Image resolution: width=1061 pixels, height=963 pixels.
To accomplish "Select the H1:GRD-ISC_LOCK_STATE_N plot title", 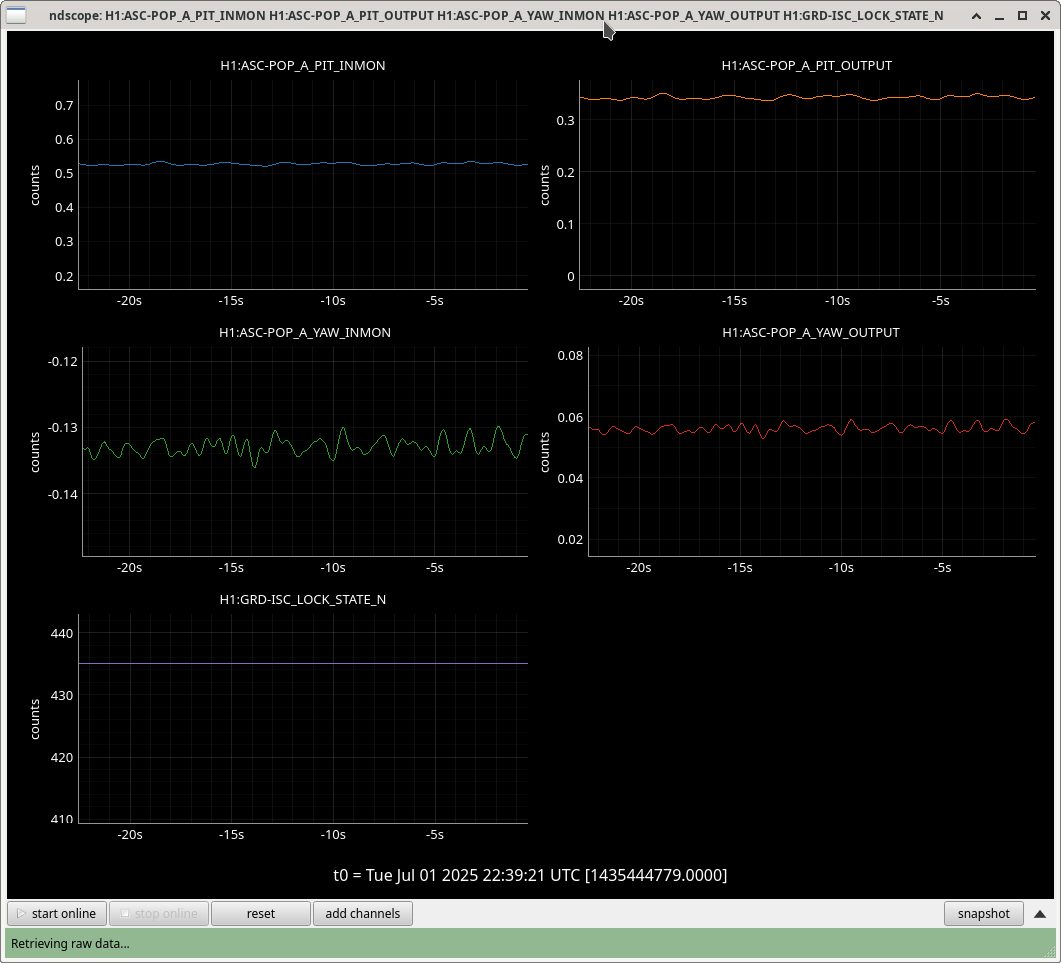I will coord(302,600).
